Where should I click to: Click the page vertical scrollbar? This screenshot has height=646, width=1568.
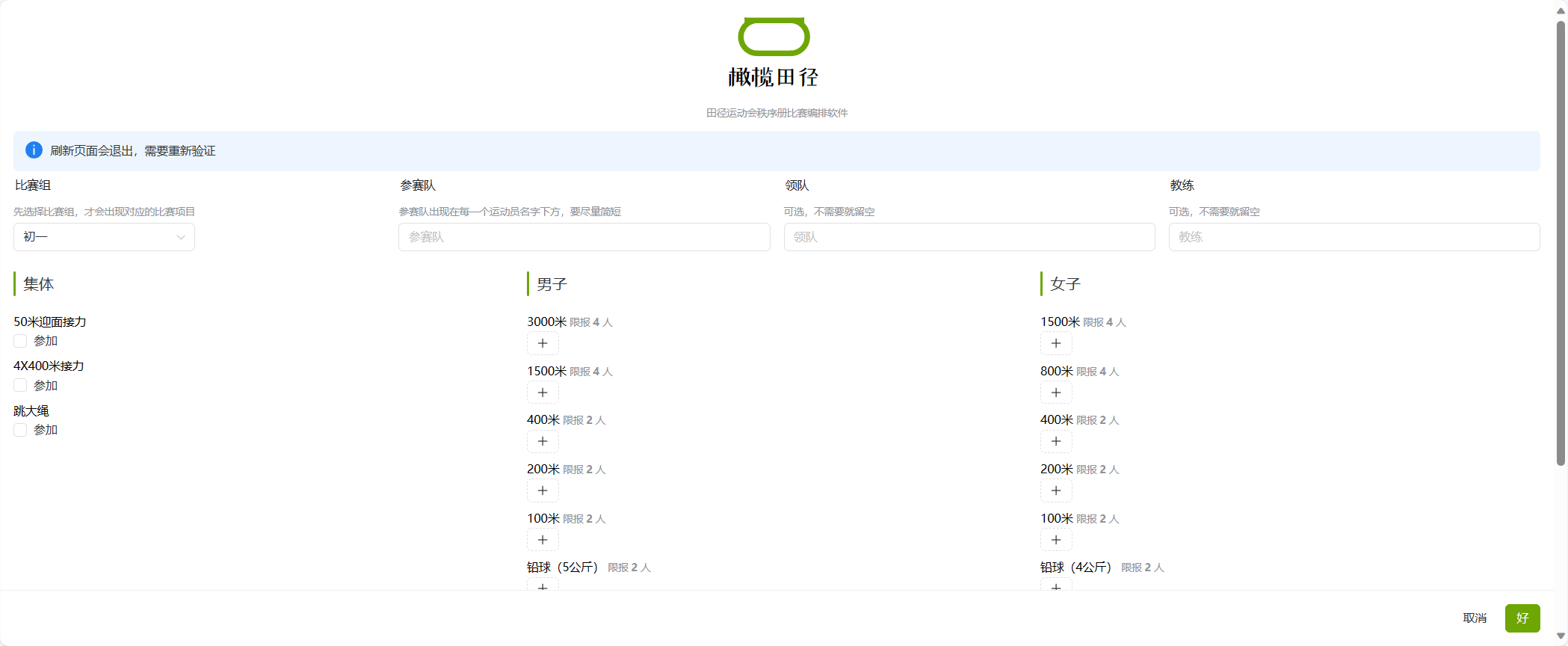tap(1561, 243)
